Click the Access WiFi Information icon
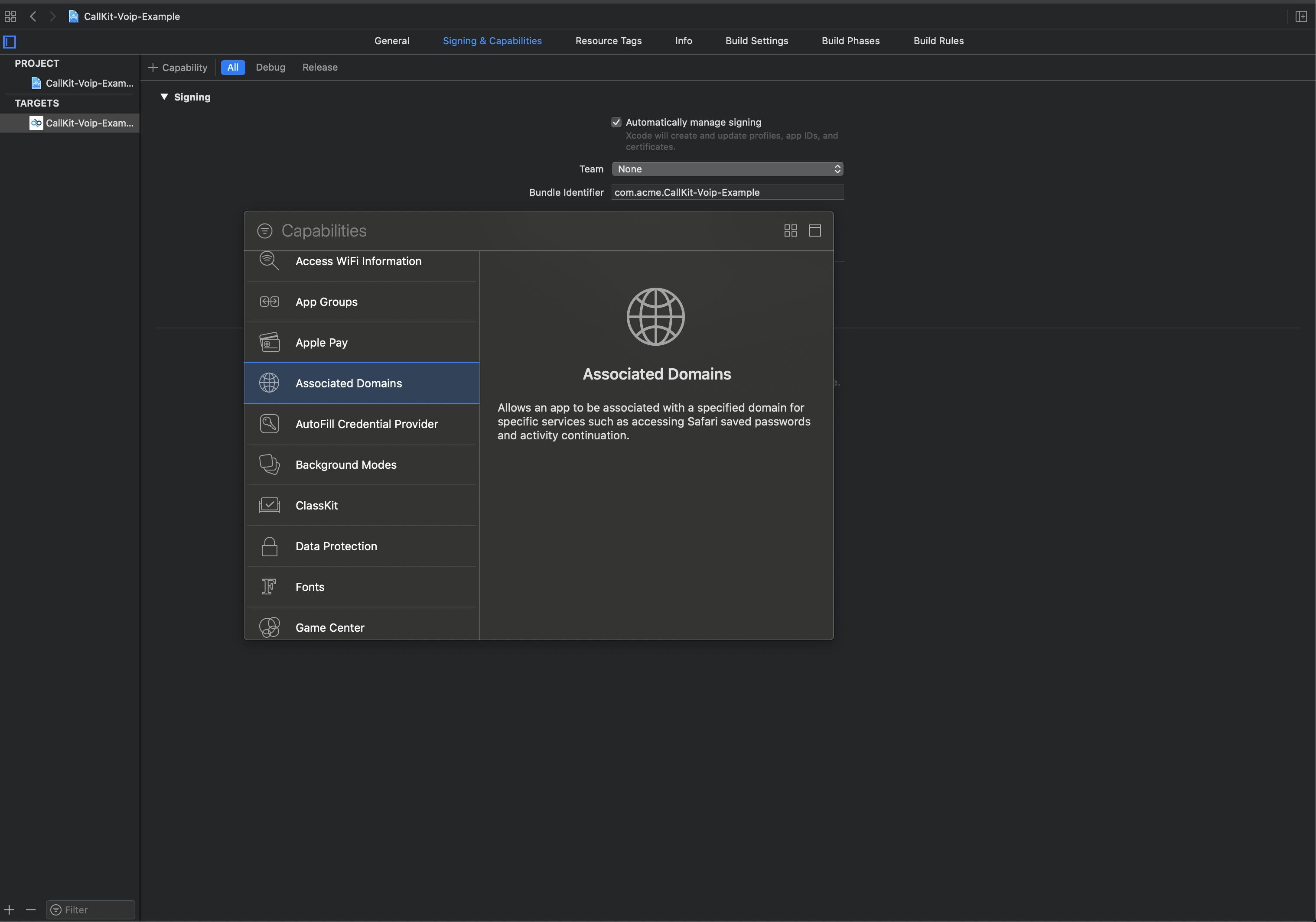 (269, 261)
